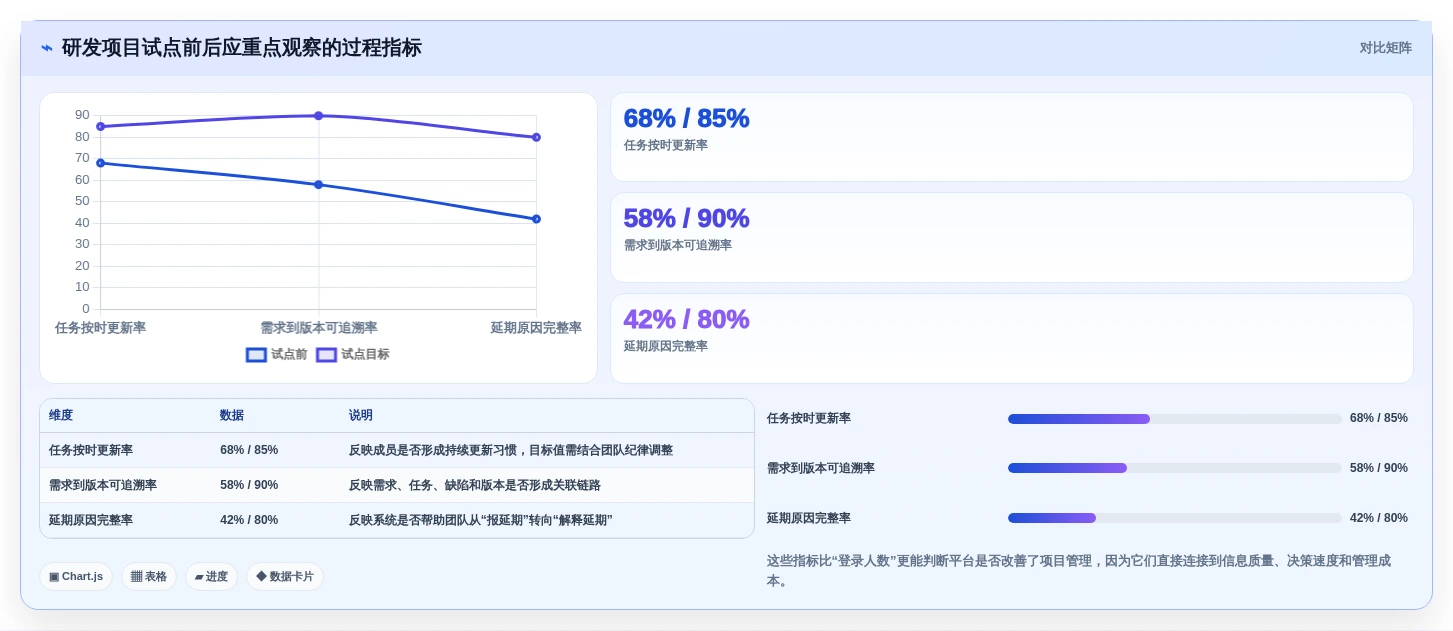Toggle the 试点目标 legend swatch
Viewport: 1453px width, 631px height.
click(x=326, y=354)
